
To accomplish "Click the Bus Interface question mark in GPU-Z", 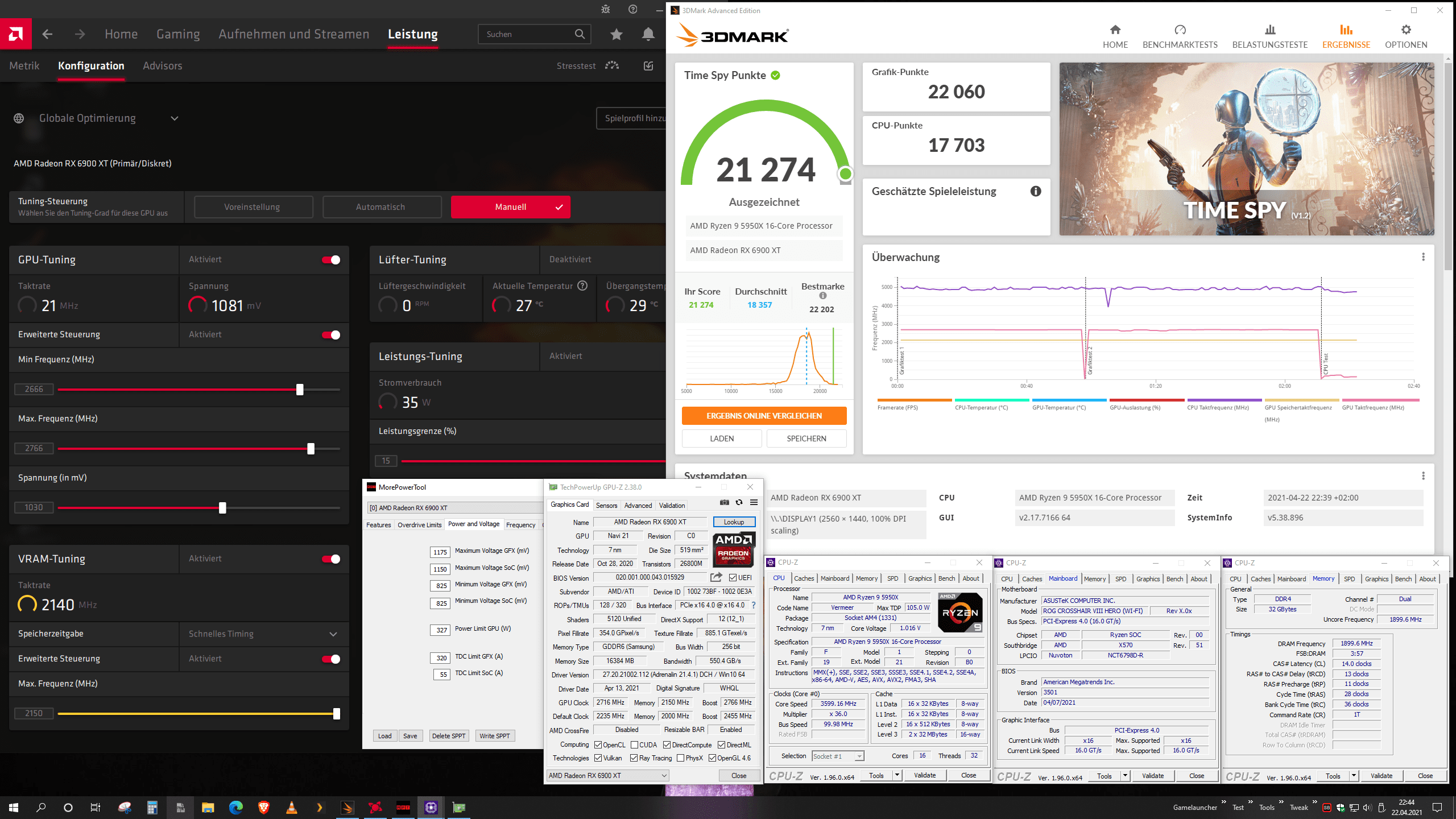I will pos(754,605).
